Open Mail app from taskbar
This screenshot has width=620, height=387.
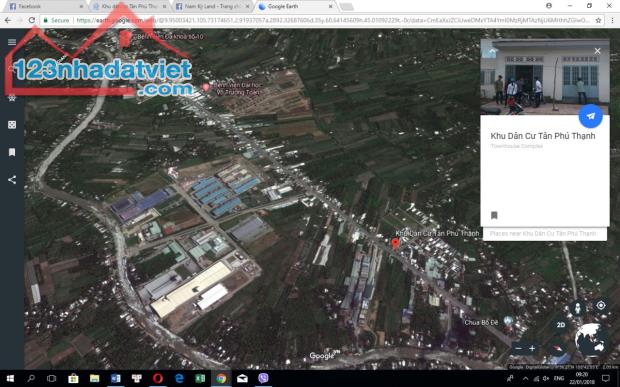point(242,378)
